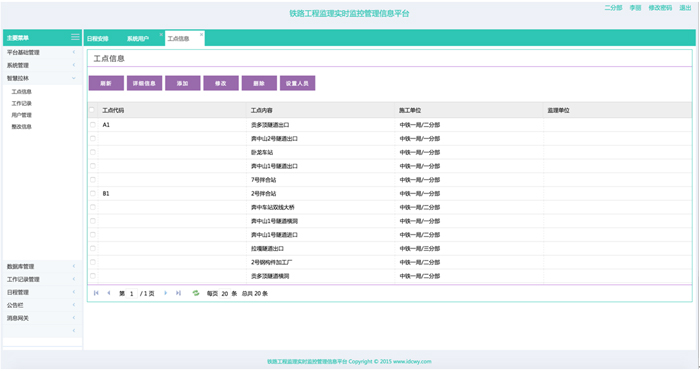Click the 设置人员 button

(297, 83)
